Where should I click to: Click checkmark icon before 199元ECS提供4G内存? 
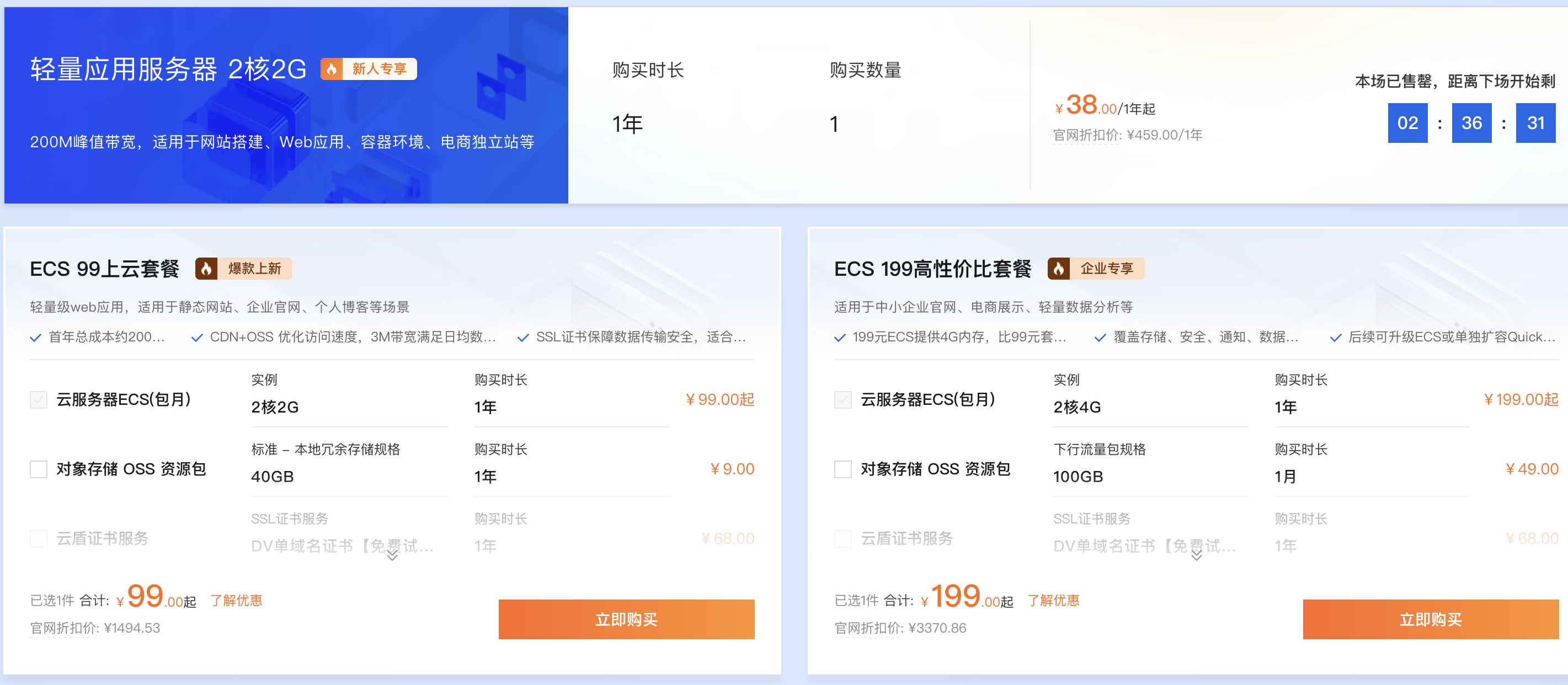pyautogui.click(x=839, y=338)
